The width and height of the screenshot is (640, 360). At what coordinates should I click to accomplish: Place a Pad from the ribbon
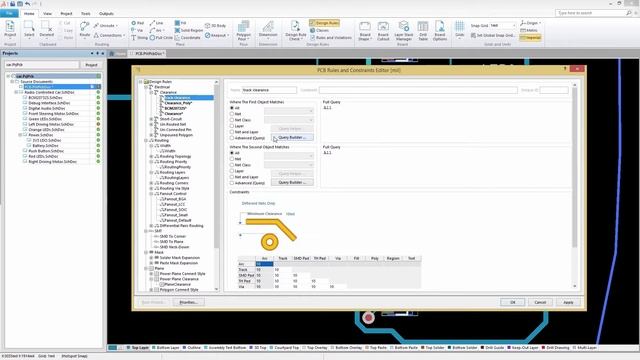click(x=138, y=23)
